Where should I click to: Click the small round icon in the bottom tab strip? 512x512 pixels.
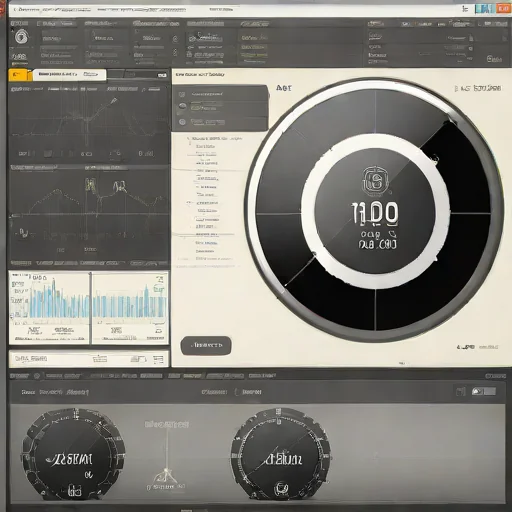(37, 376)
